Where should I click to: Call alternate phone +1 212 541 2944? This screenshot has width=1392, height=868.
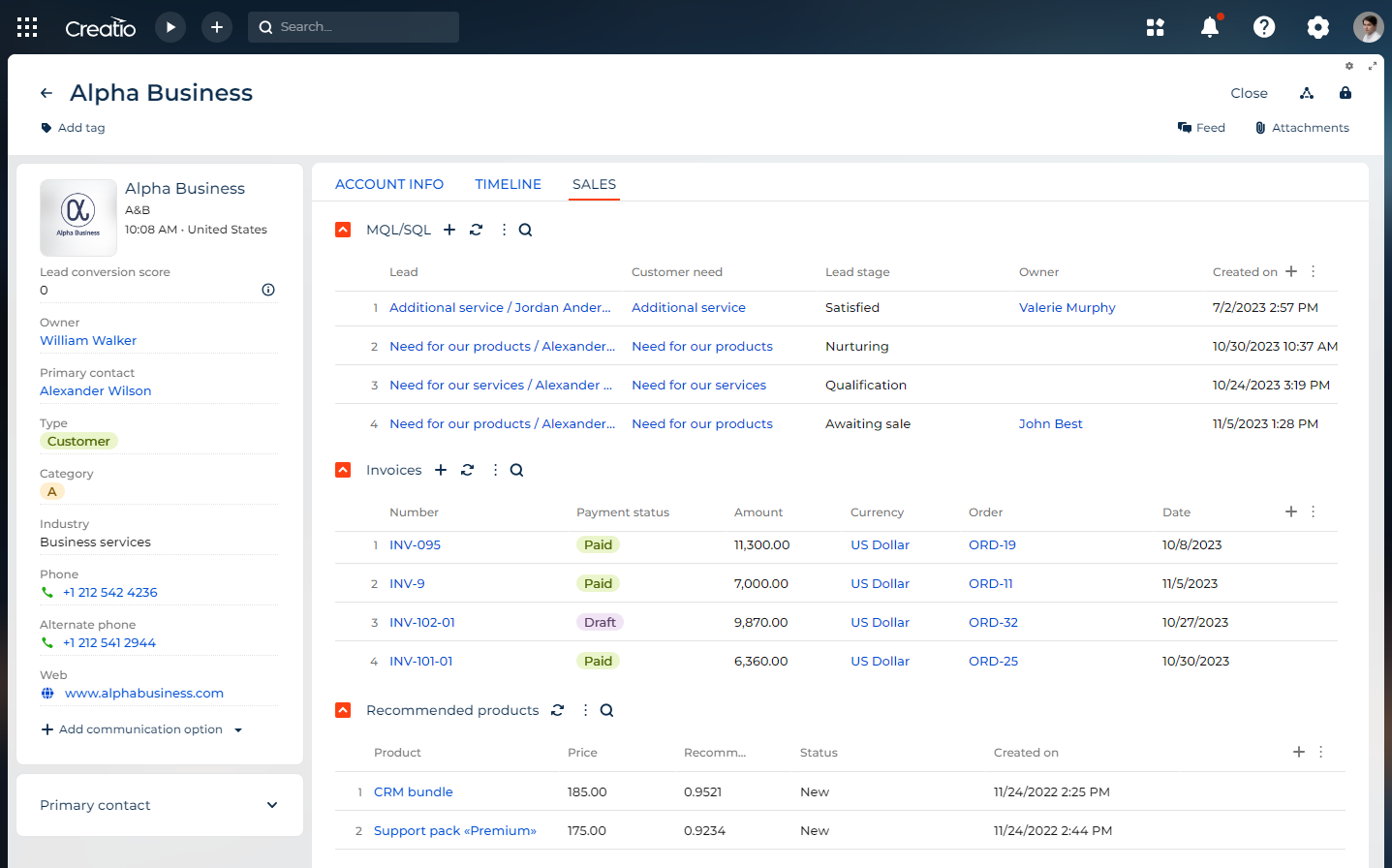click(108, 643)
